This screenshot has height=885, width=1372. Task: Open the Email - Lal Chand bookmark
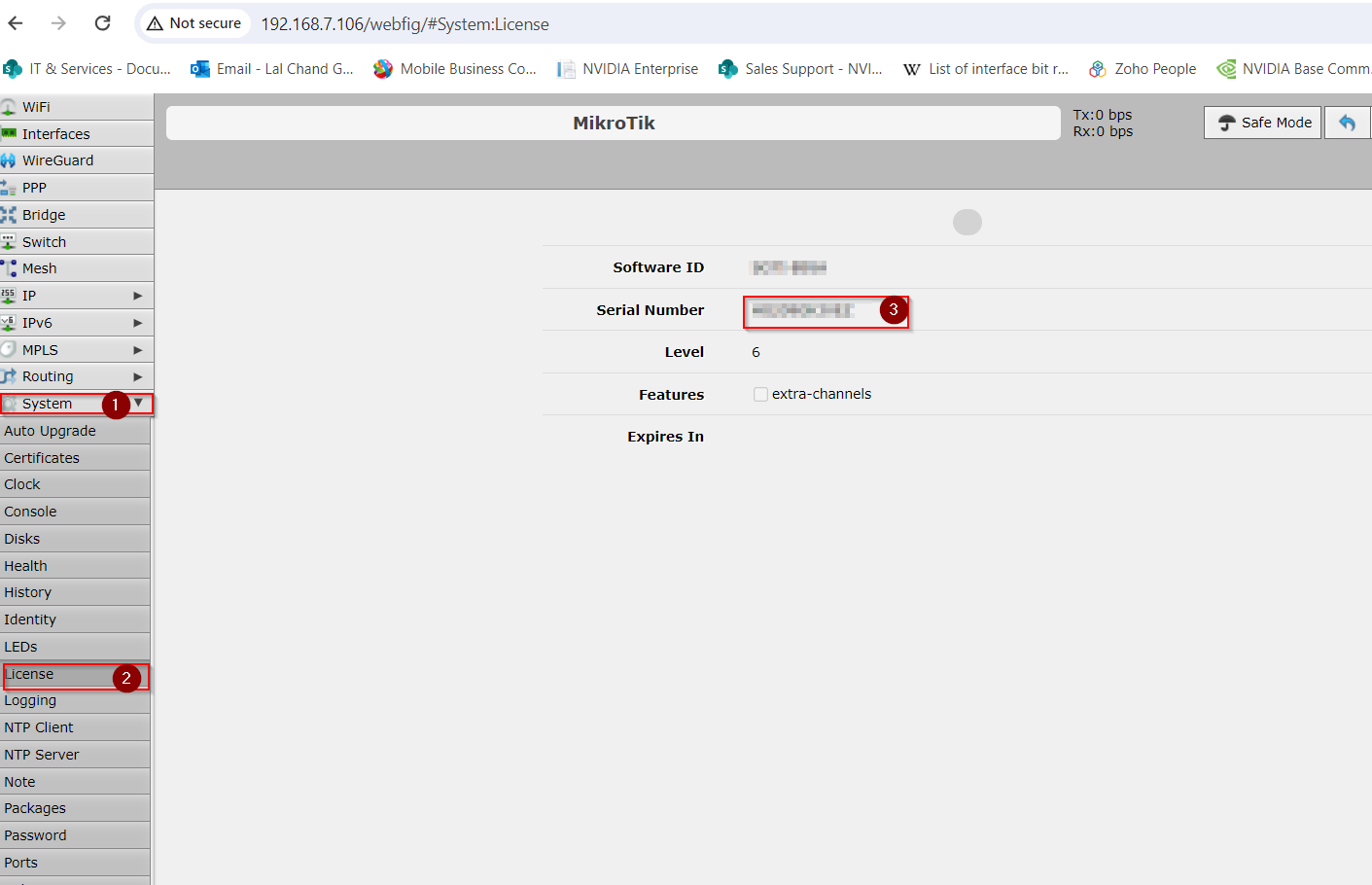(272, 69)
